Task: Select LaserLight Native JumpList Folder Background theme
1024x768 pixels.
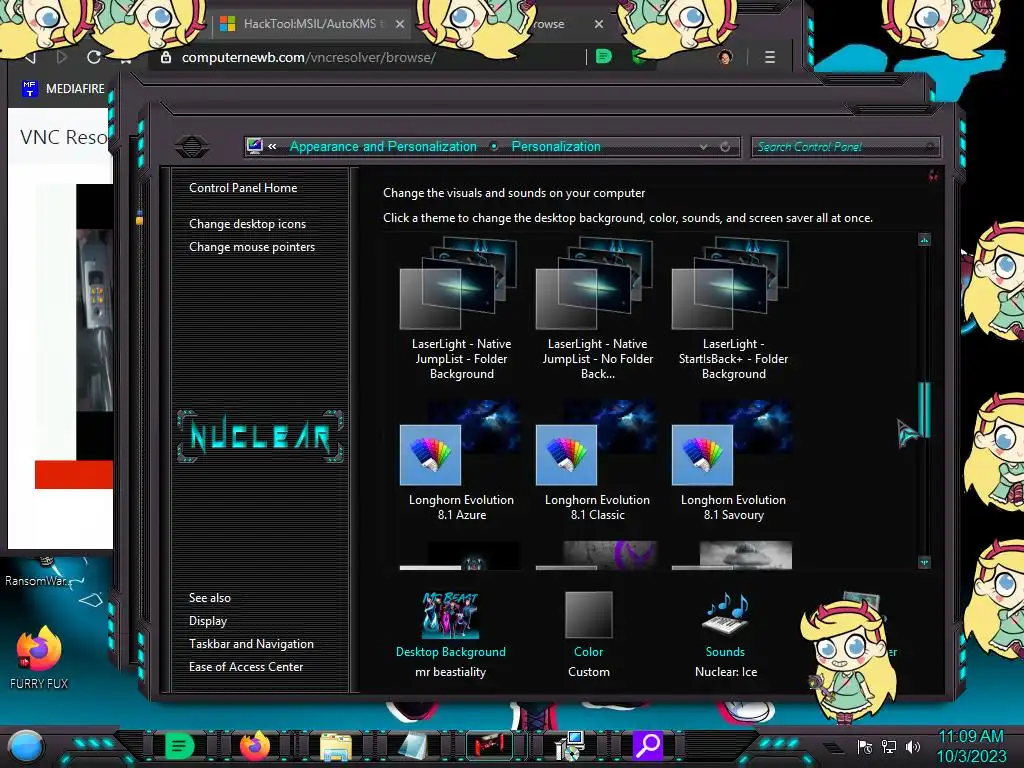Action: tap(461, 310)
